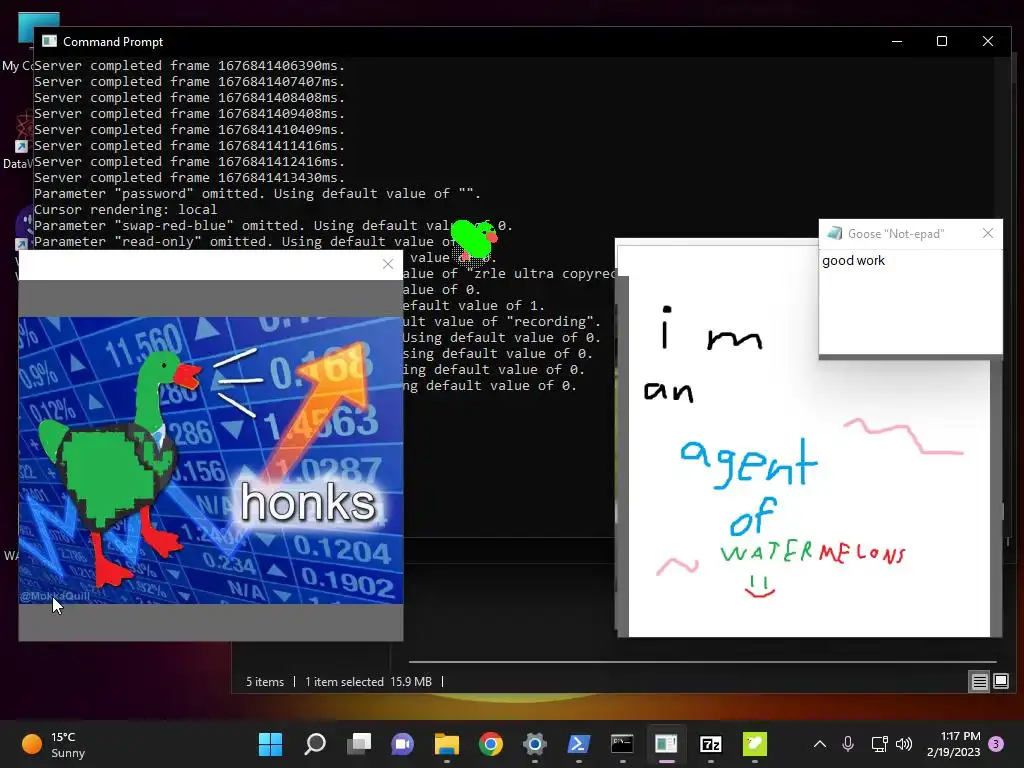This screenshot has height=768, width=1024.
Task: Switch File Explorer to details view
Action: pos(979,682)
